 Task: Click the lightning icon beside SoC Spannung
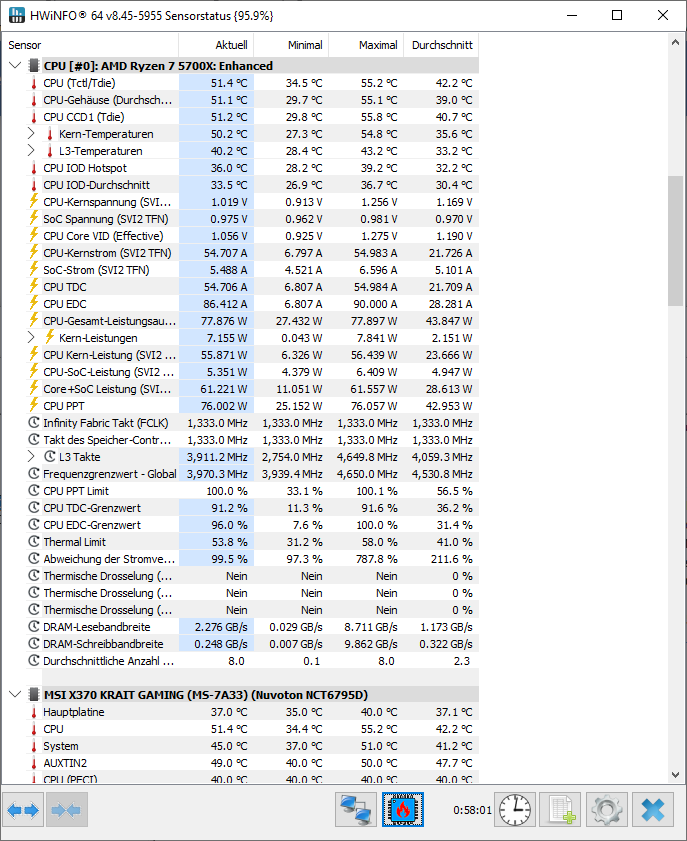coord(34,219)
